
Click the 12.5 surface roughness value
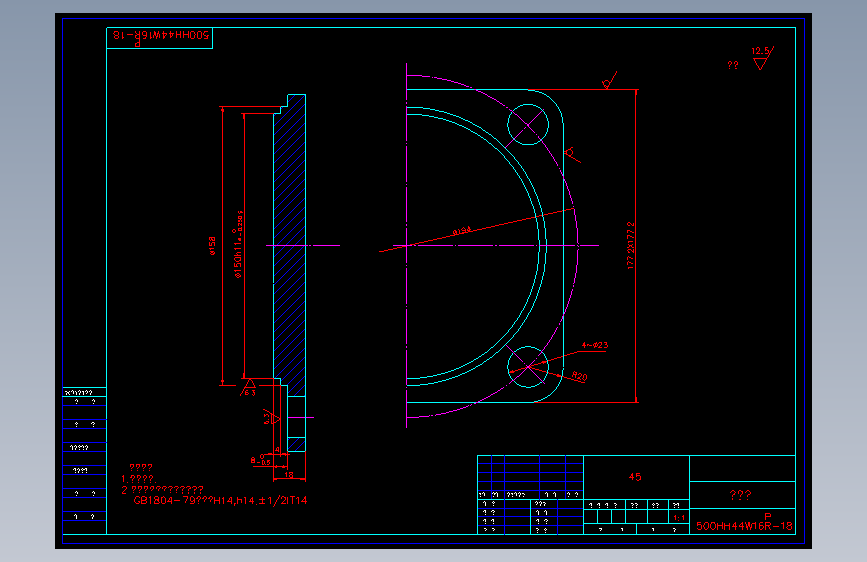(760, 51)
